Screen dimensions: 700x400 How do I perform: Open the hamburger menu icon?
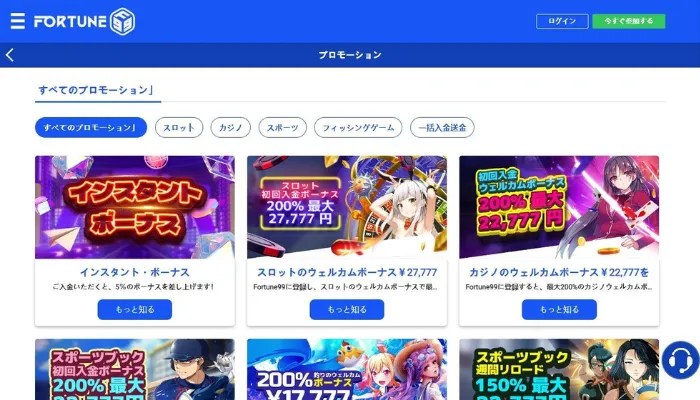[17, 21]
